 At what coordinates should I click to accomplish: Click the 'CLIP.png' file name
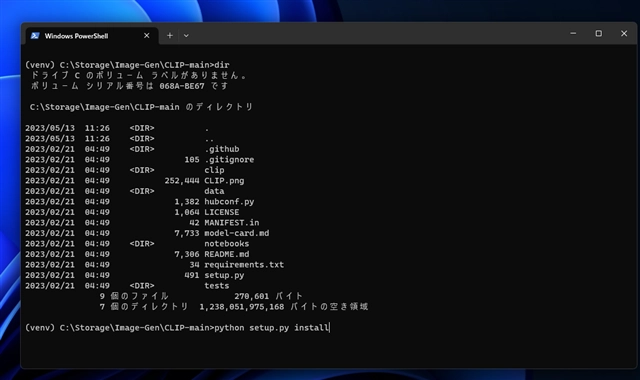[224, 181]
